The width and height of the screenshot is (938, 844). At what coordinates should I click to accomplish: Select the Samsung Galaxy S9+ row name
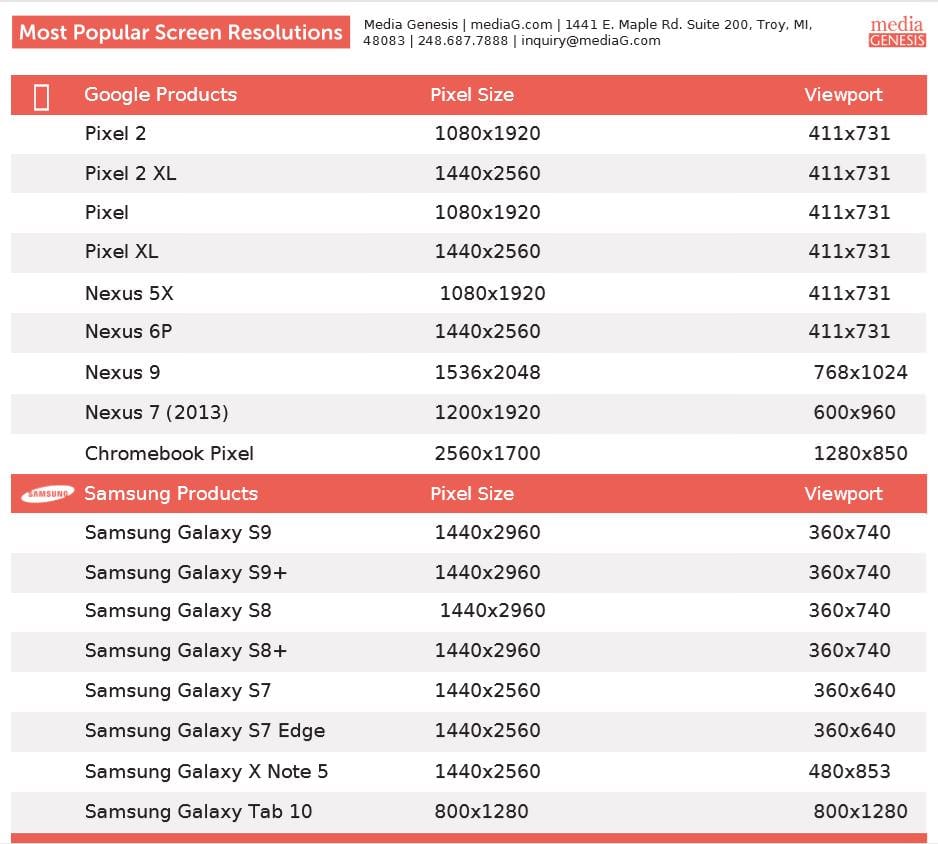click(x=186, y=572)
